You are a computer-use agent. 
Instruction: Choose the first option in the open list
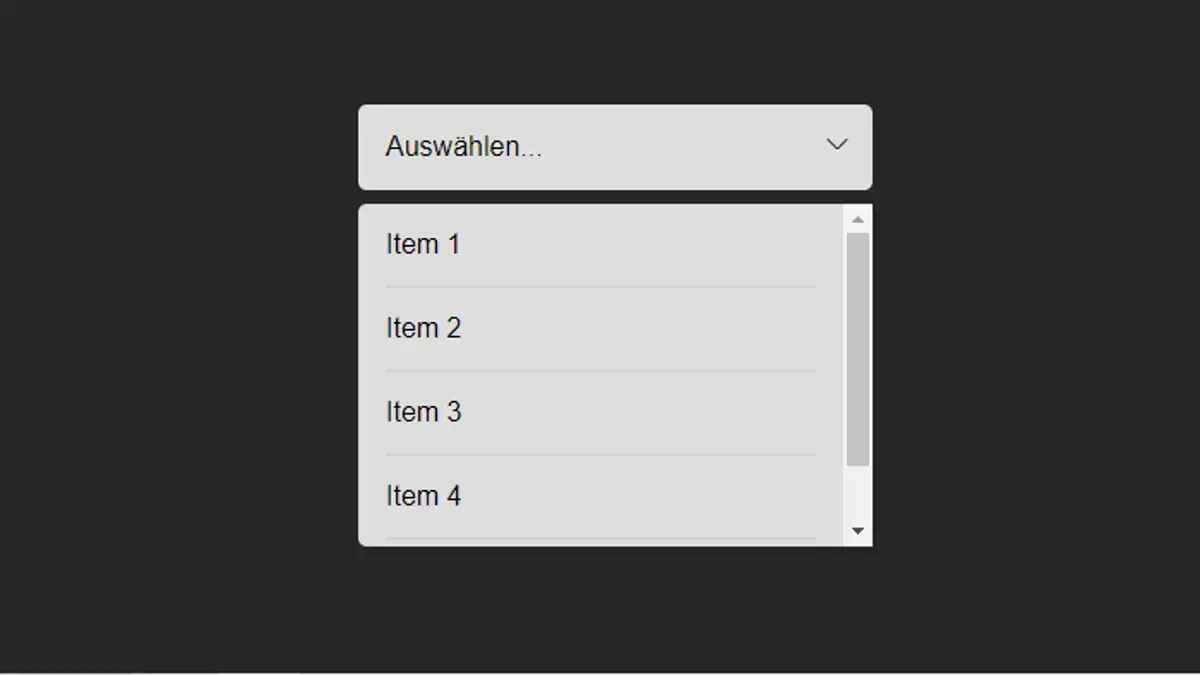click(x=423, y=244)
